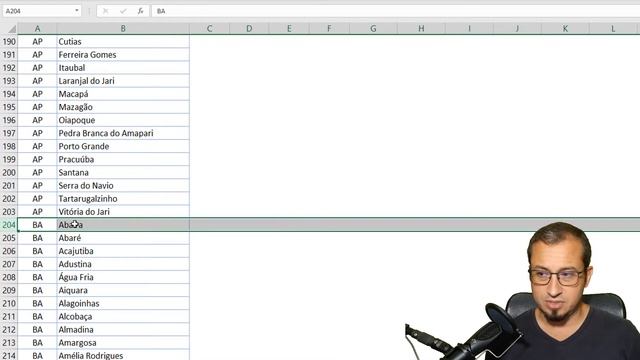Click AP cell in row 203

coord(37,211)
